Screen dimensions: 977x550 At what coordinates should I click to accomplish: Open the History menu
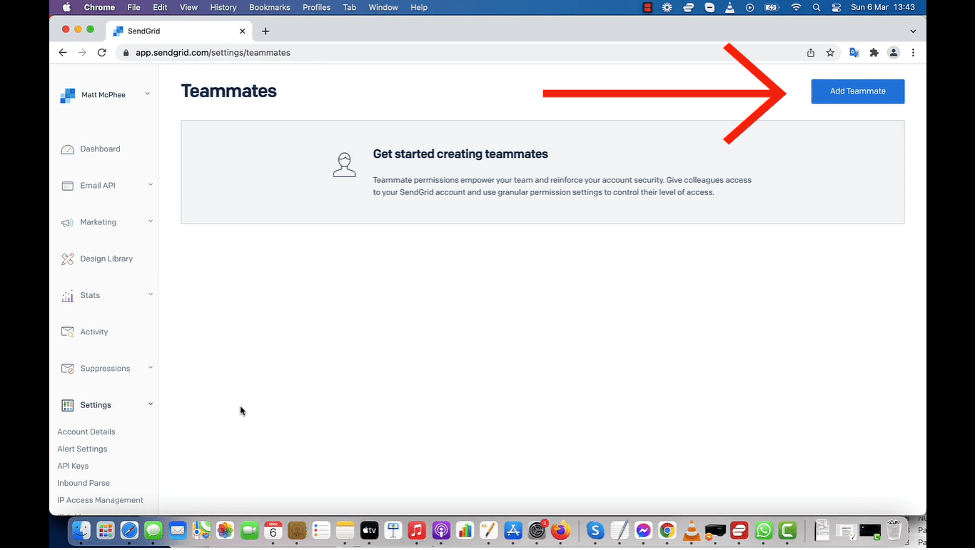224,7
